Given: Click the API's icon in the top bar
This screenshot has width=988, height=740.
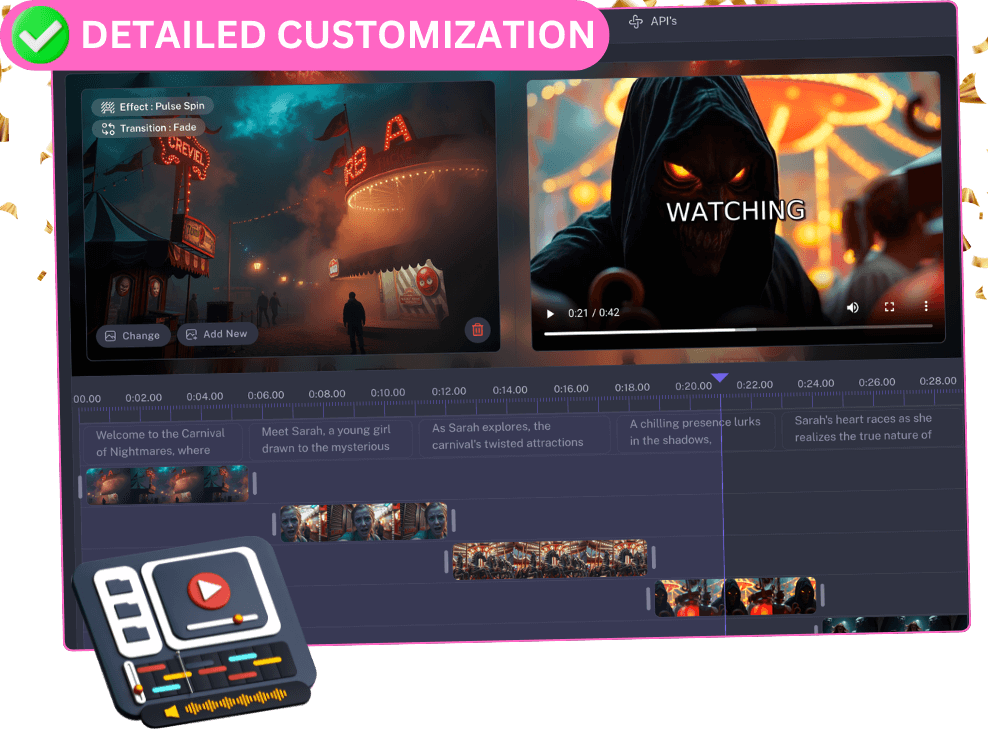Looking at the screenshot, I should tap(637, 20).
